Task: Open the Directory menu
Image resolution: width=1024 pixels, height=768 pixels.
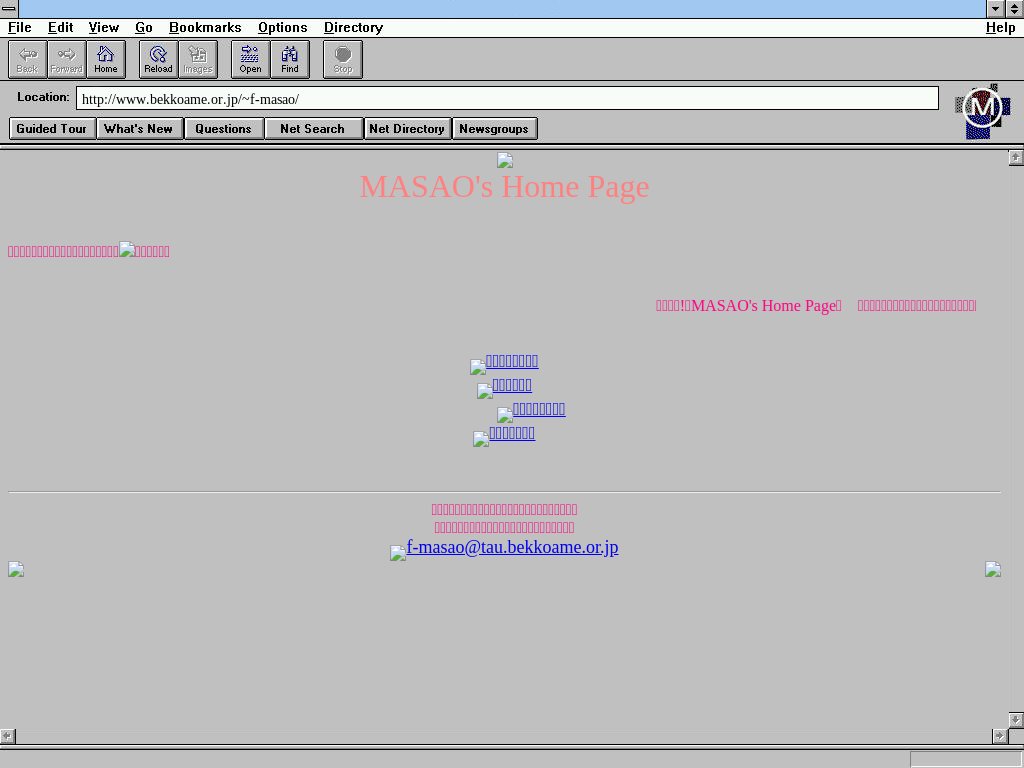Action: pyautogui.click(x=353, y=27)
